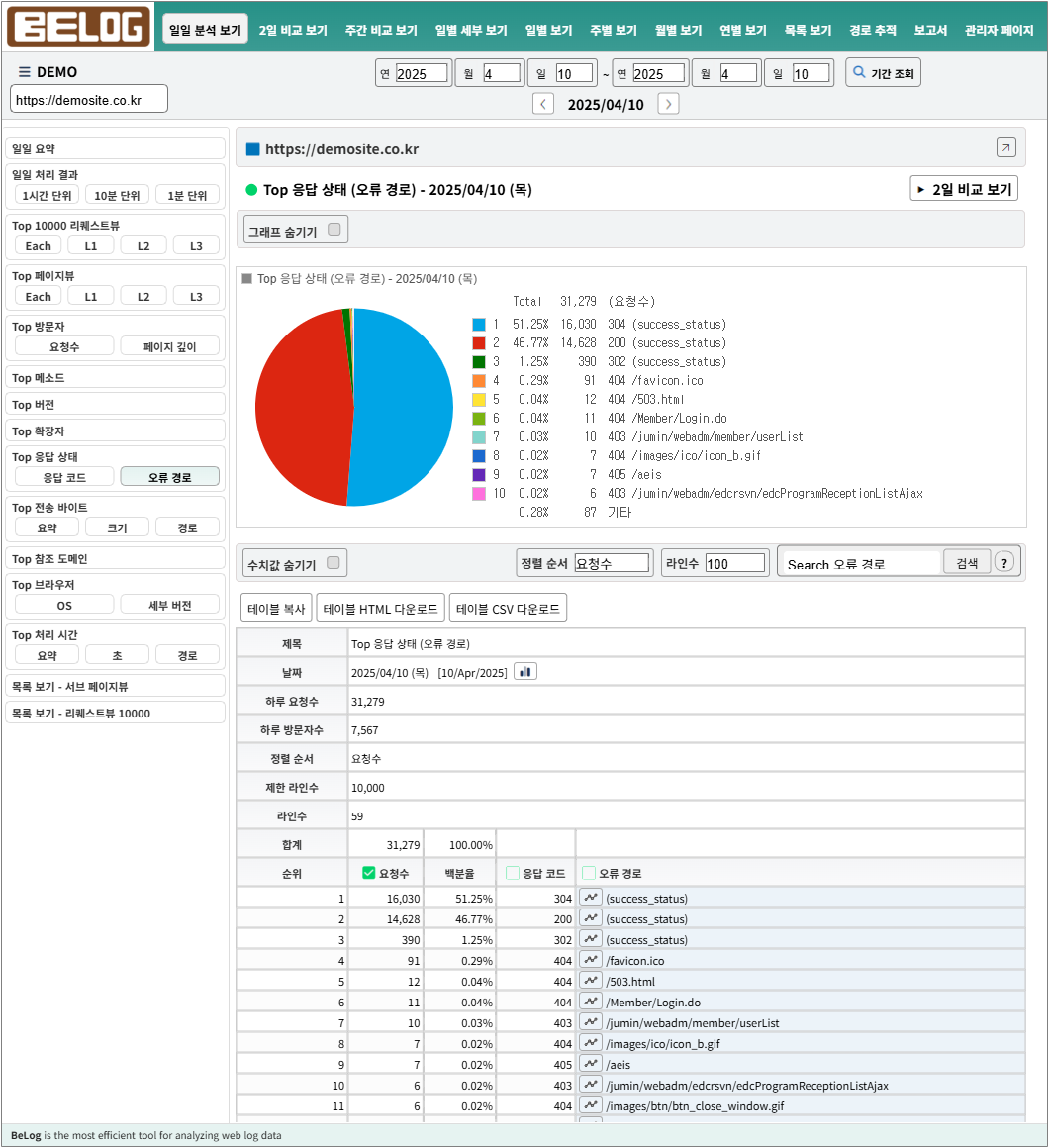Open the site URL selector demosite.co.kr

click(89, 100)
